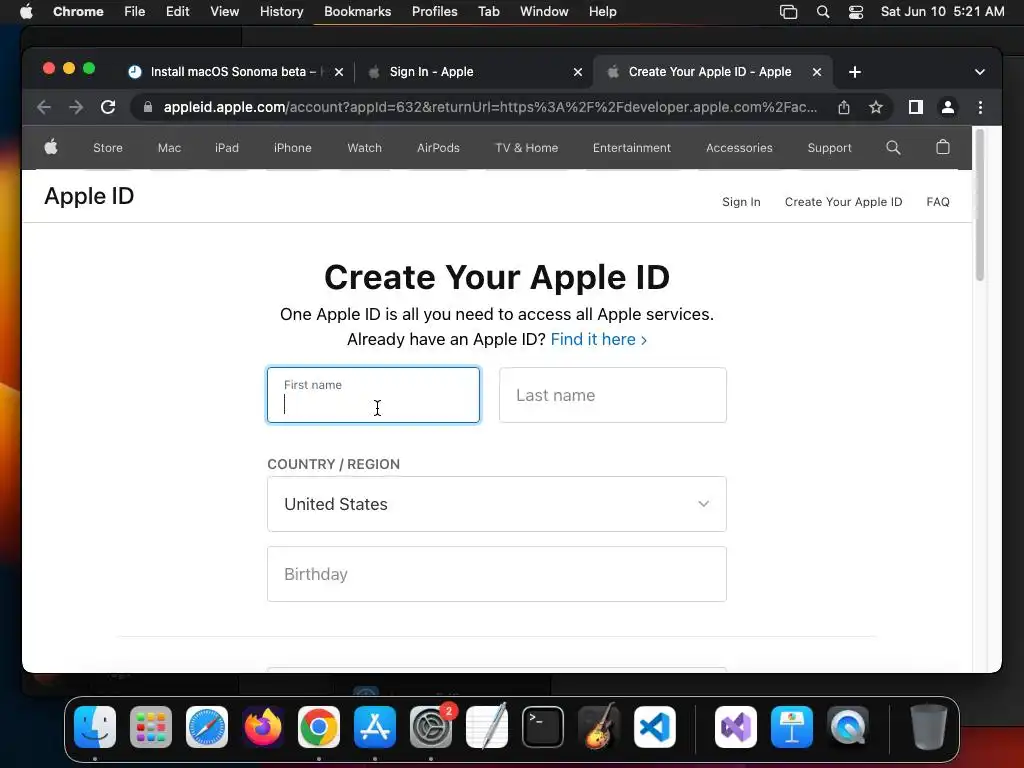The image size is (1024, 768).
Task: Click the Chrome back arrow
Action: click(x=44, y=107)
